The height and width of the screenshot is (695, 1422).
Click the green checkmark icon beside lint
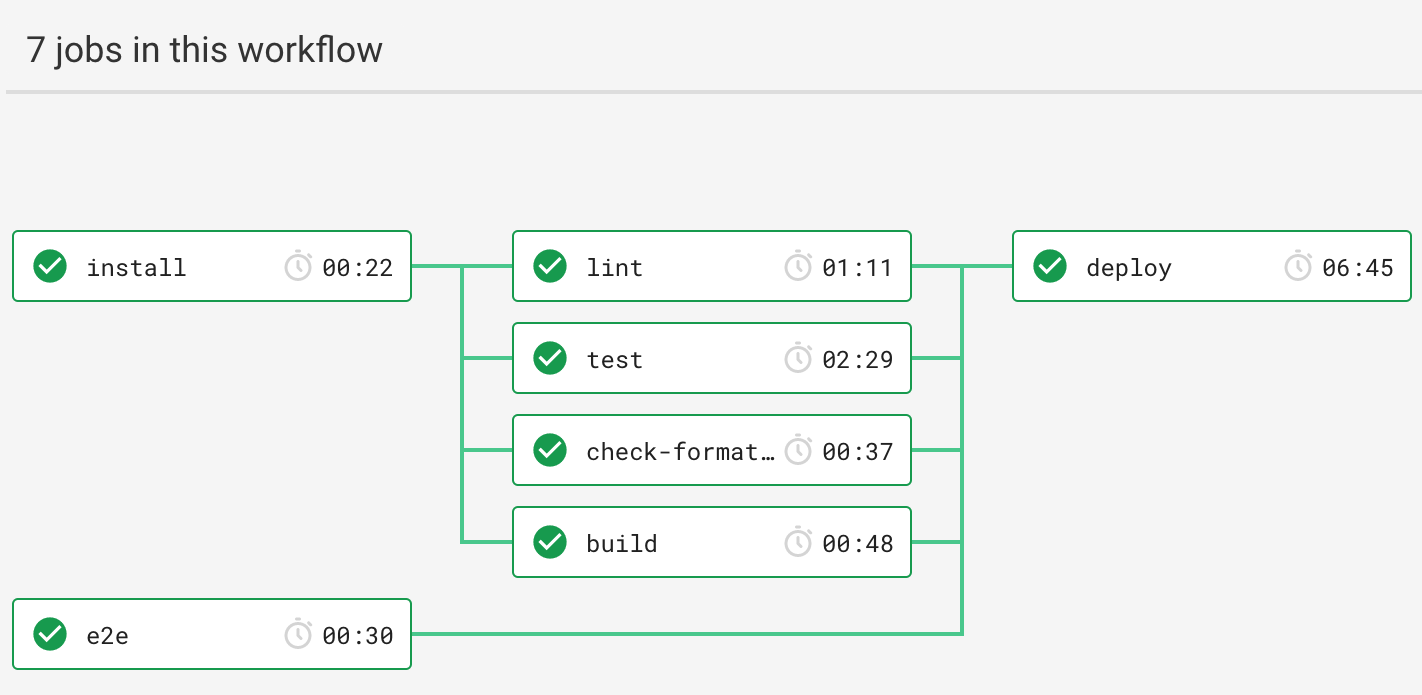click(550, 267)
